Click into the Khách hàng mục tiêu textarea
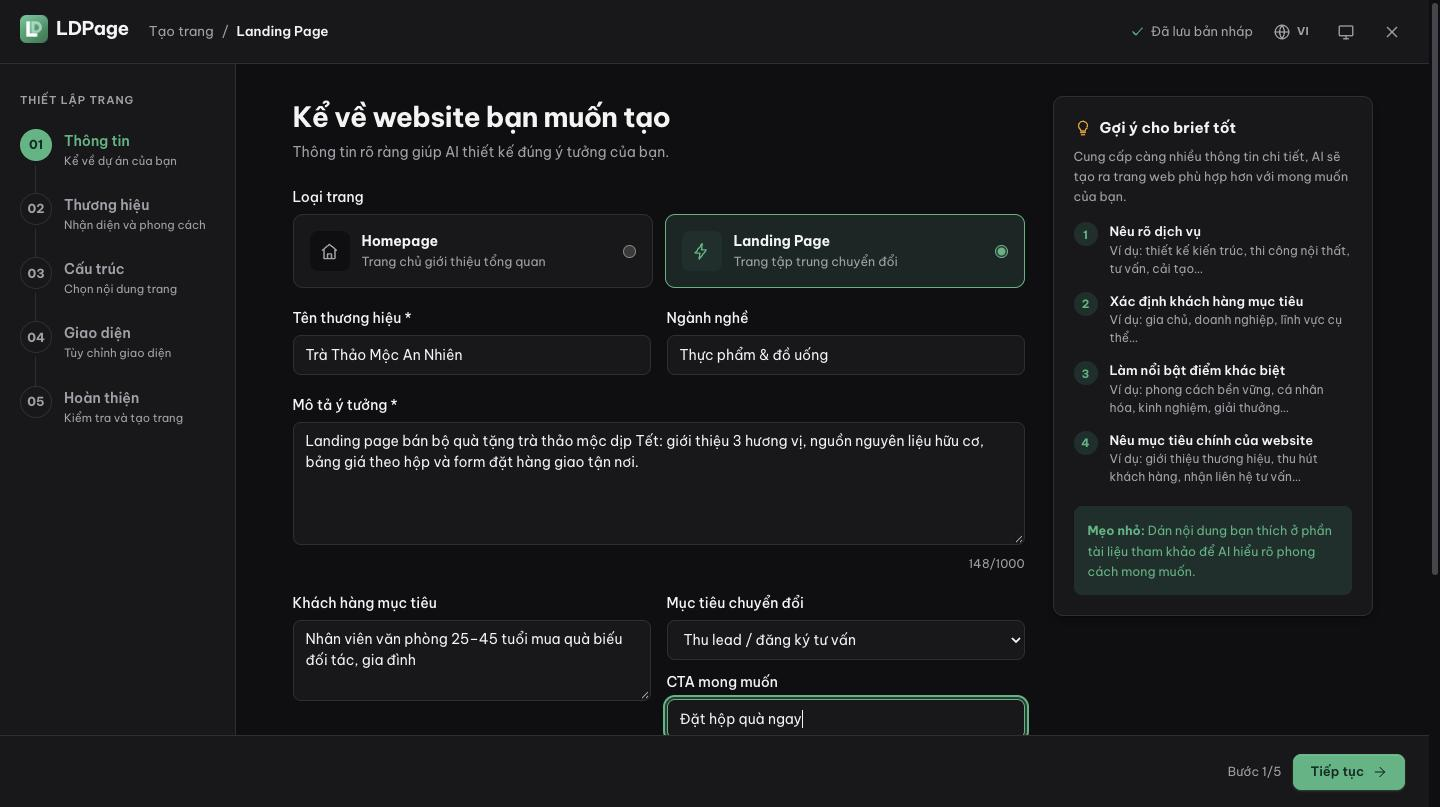1440x807 pixels. tap(472, 660)
